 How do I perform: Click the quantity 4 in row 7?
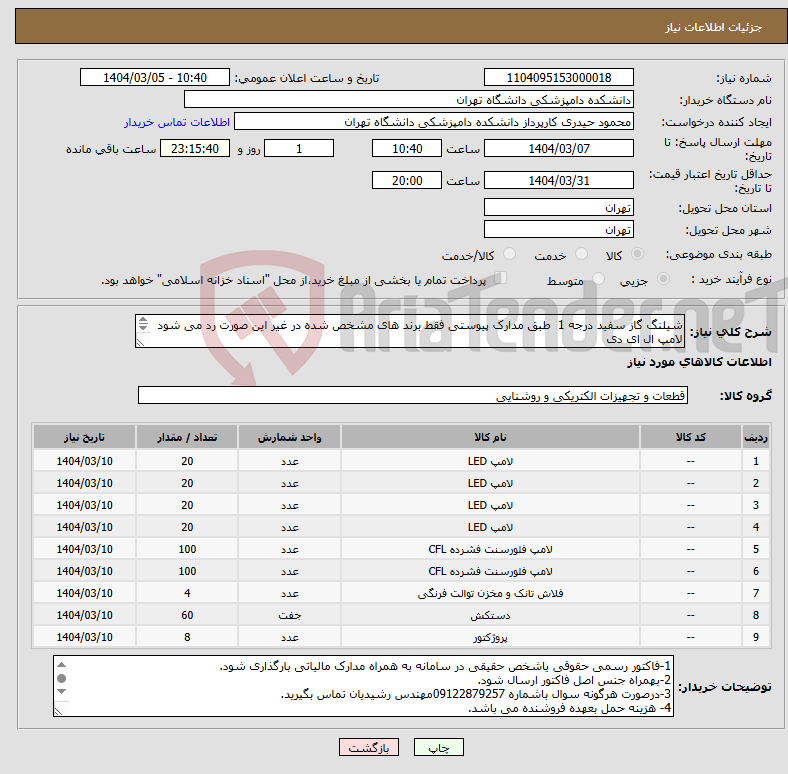[x=187, y=593]
